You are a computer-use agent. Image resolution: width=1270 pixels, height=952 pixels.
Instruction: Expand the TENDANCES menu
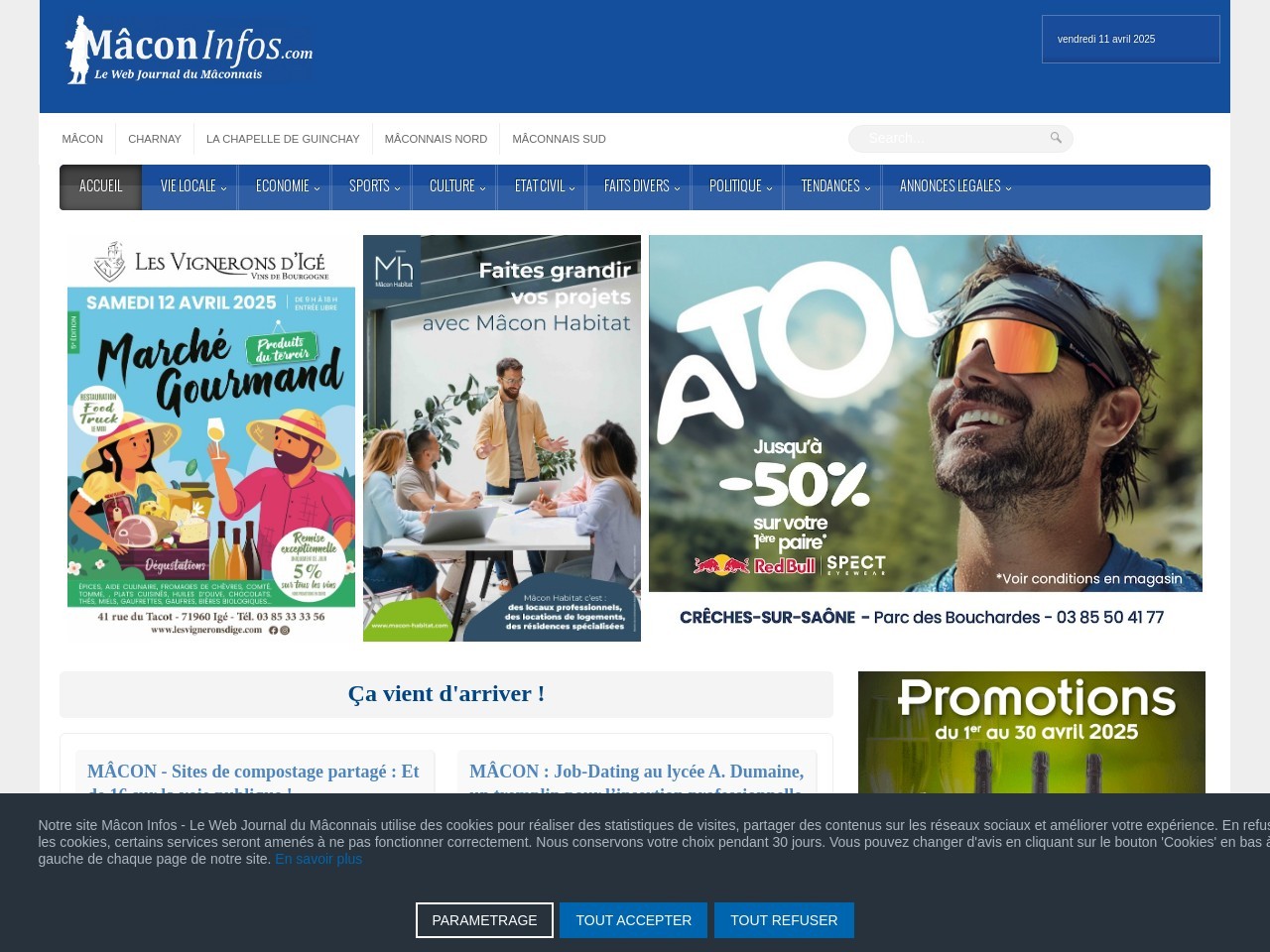[833, 186]
